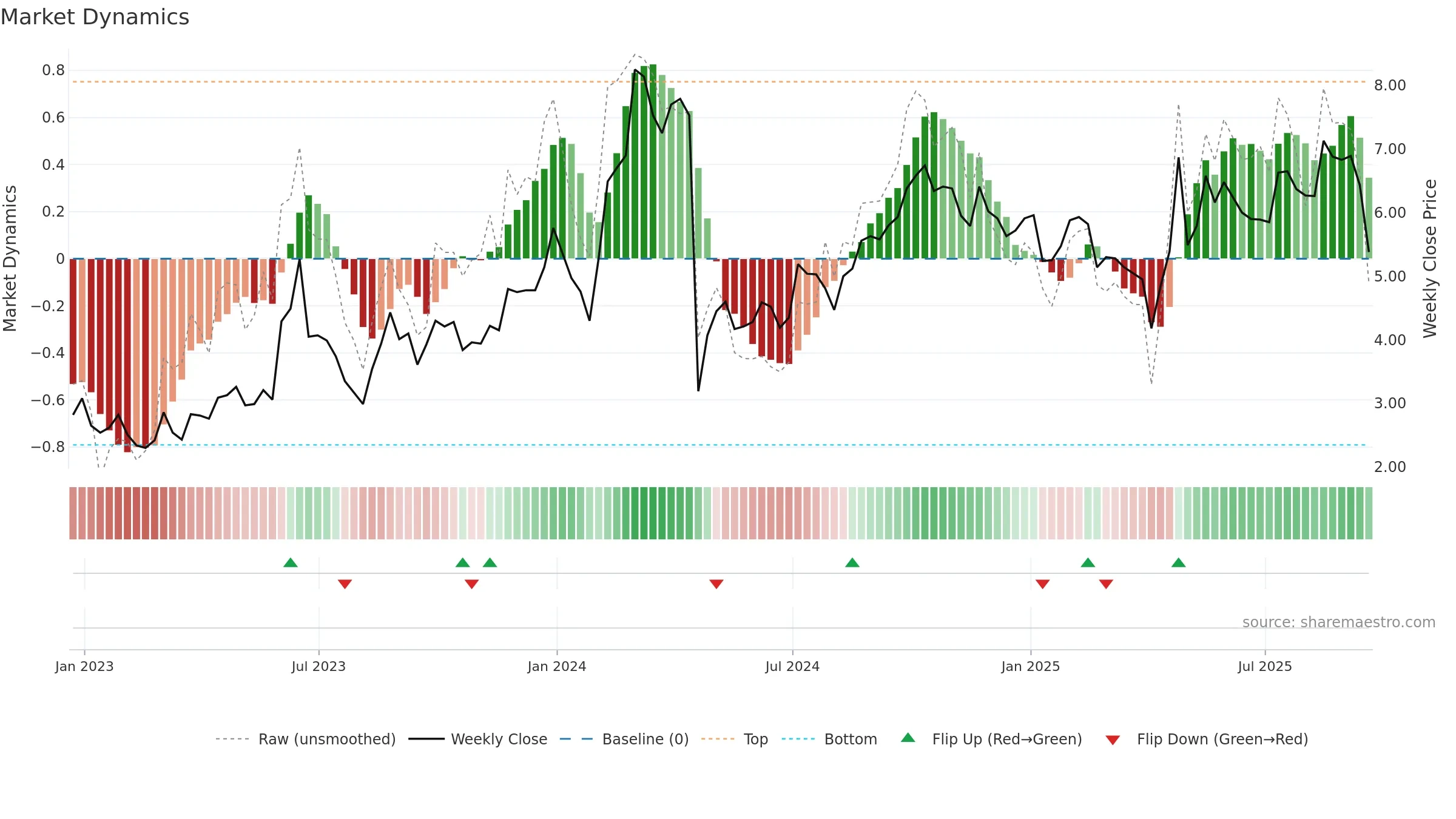
Task: Toggle the Raw (unsmoothed) legend entry
Action: pos(306,739)
